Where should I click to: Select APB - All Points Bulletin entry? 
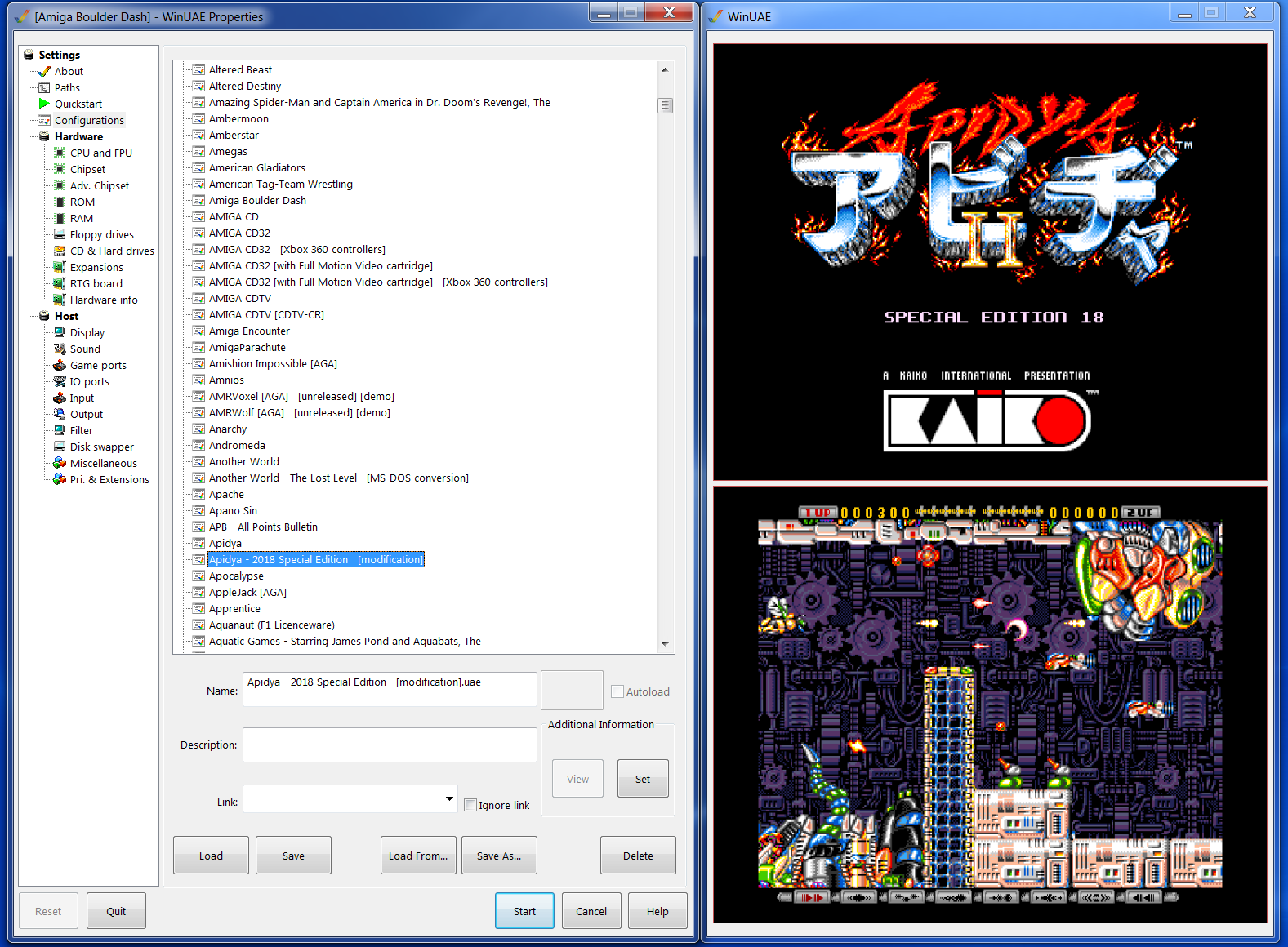pos(263,527)
